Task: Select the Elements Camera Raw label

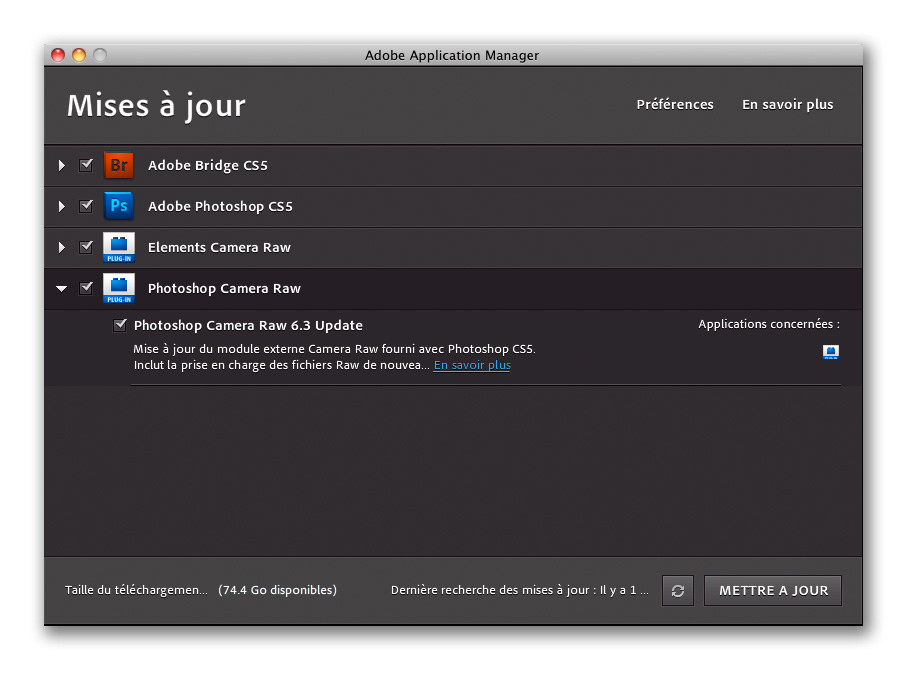Action: tap(219, 248)
